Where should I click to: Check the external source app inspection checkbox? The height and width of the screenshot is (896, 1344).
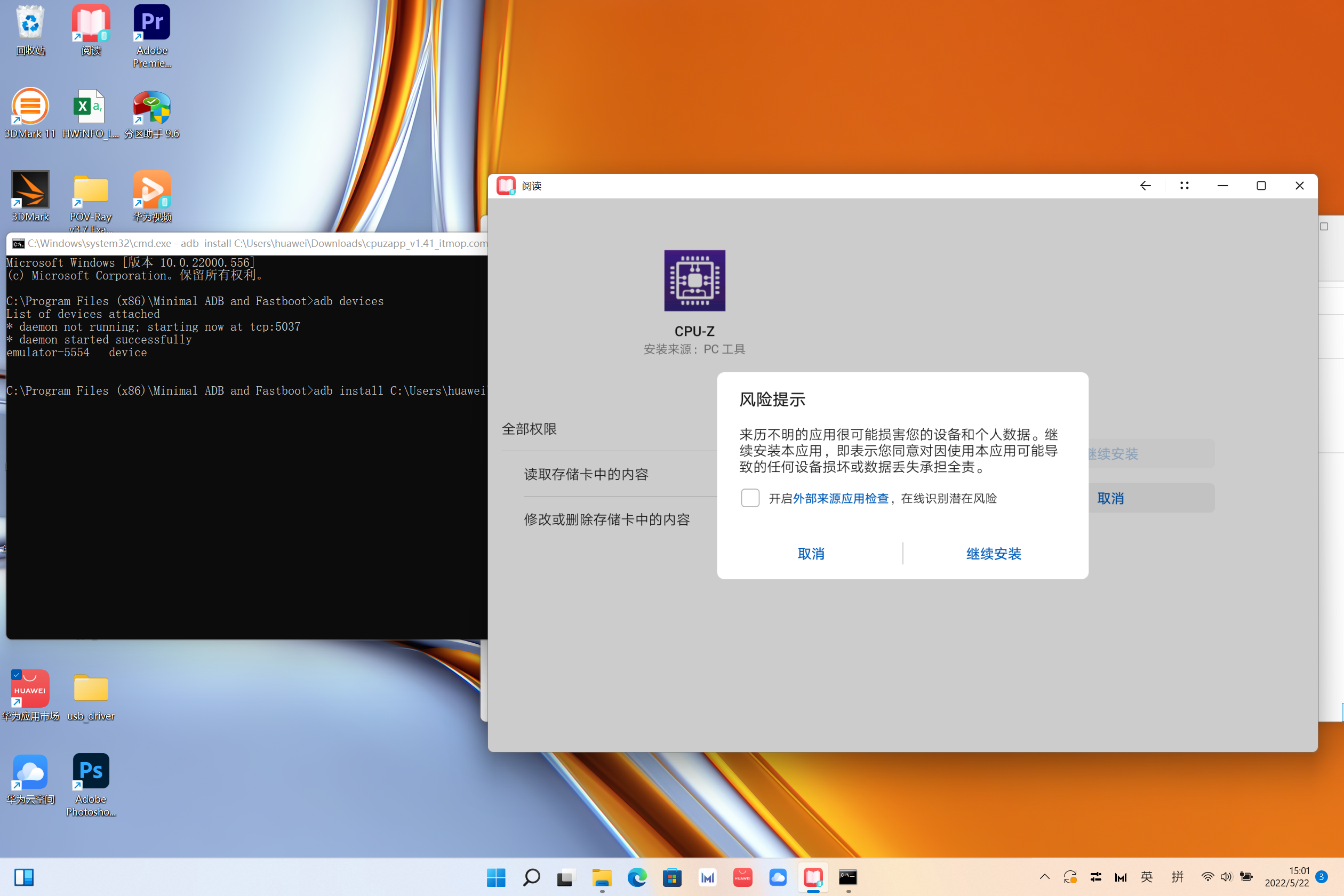click(x=750, y=498)
